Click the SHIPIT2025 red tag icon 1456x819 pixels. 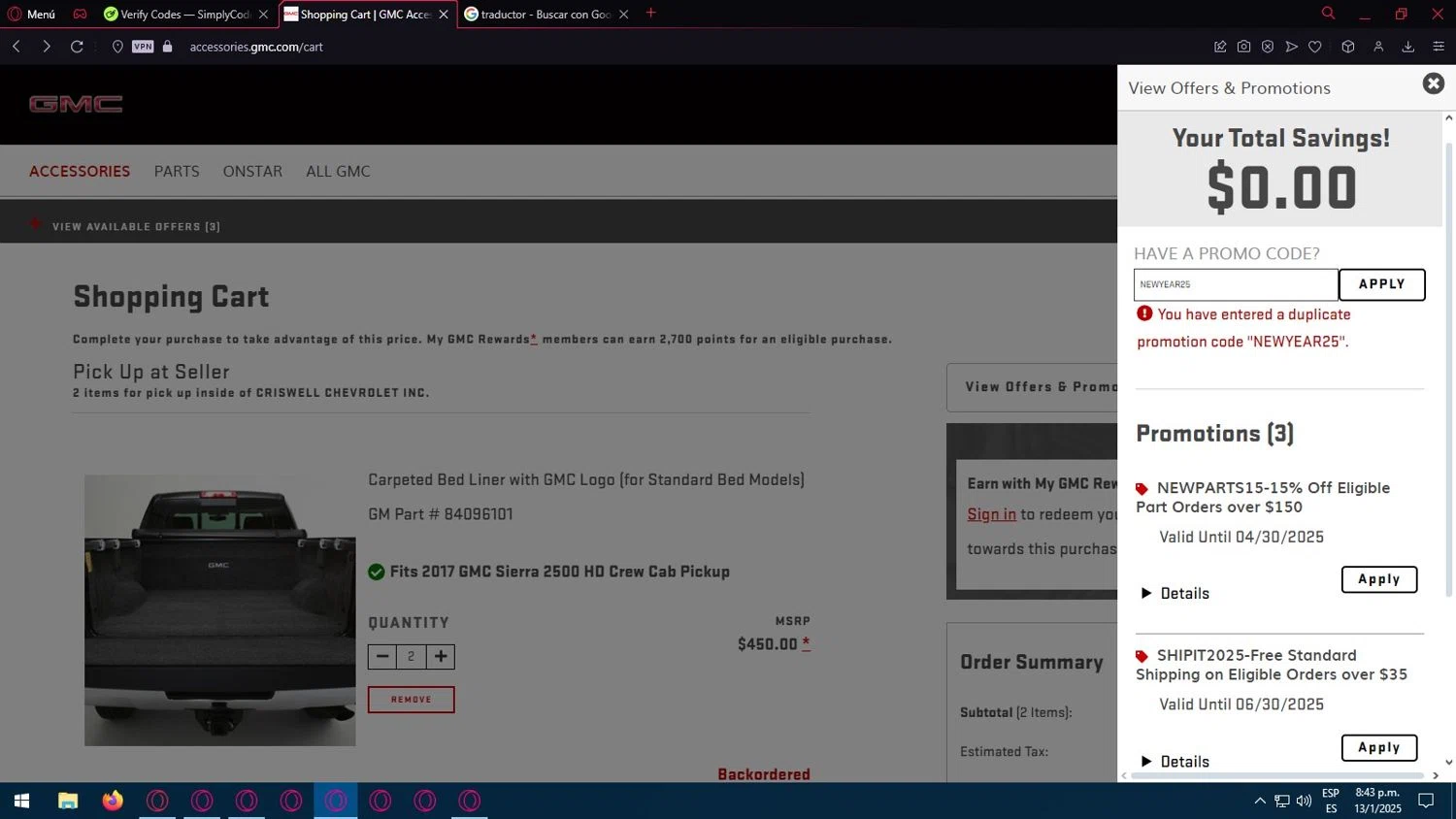1142,656
